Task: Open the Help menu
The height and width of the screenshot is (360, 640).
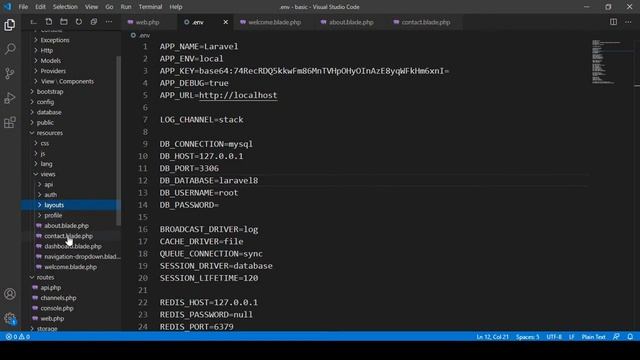Action: click(176, 7)
